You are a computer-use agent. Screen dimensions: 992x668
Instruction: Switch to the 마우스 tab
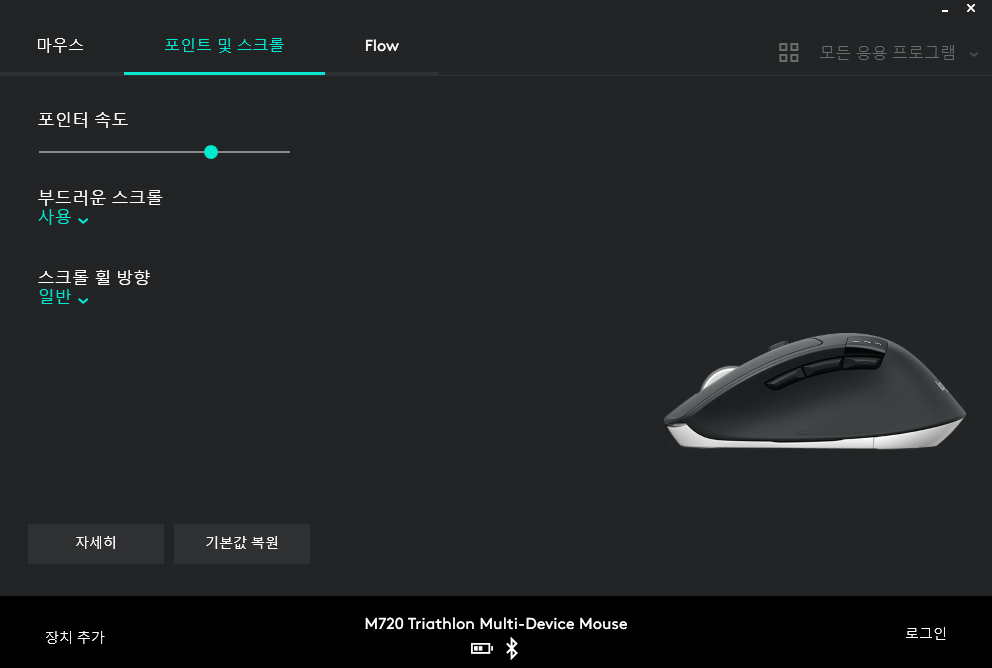(60, 46)
